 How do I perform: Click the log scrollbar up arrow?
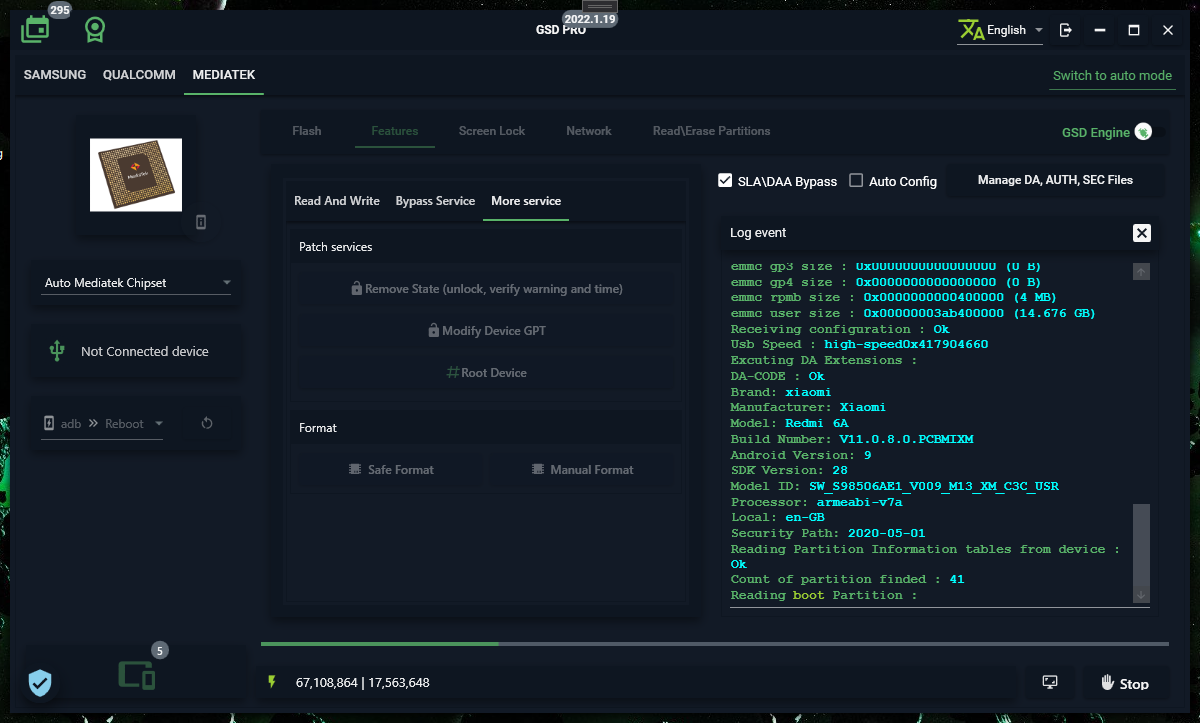point(1142,272)
